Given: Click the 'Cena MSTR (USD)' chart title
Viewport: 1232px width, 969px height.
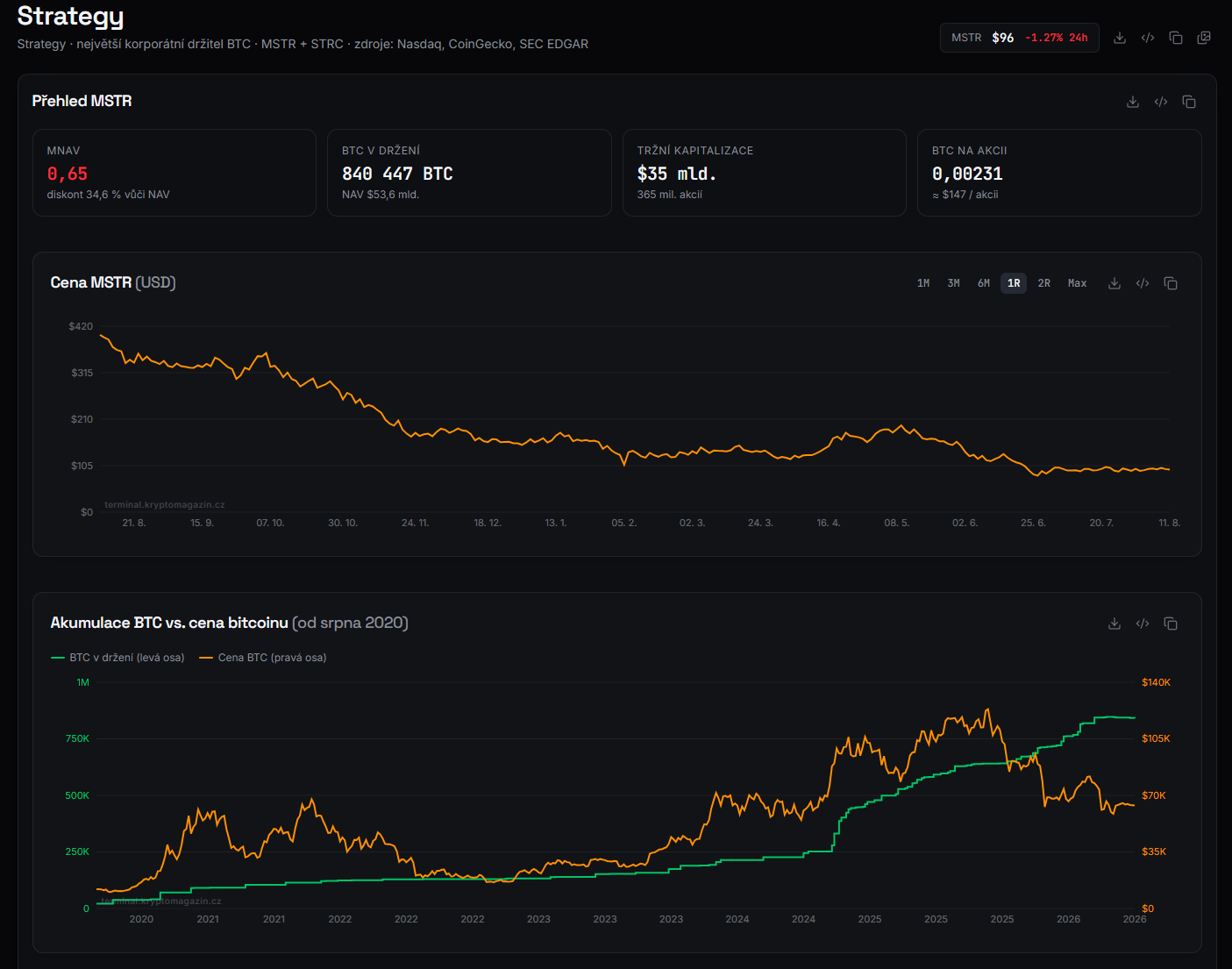Looking at the screenshot, I should point(113,282).
